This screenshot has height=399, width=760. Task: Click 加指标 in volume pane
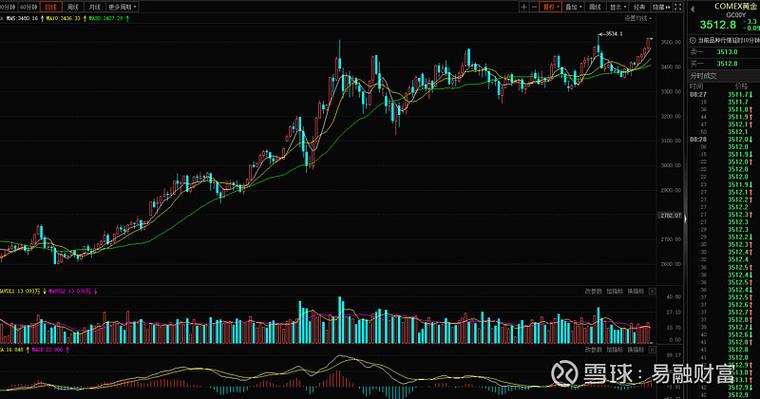point(615,291)
